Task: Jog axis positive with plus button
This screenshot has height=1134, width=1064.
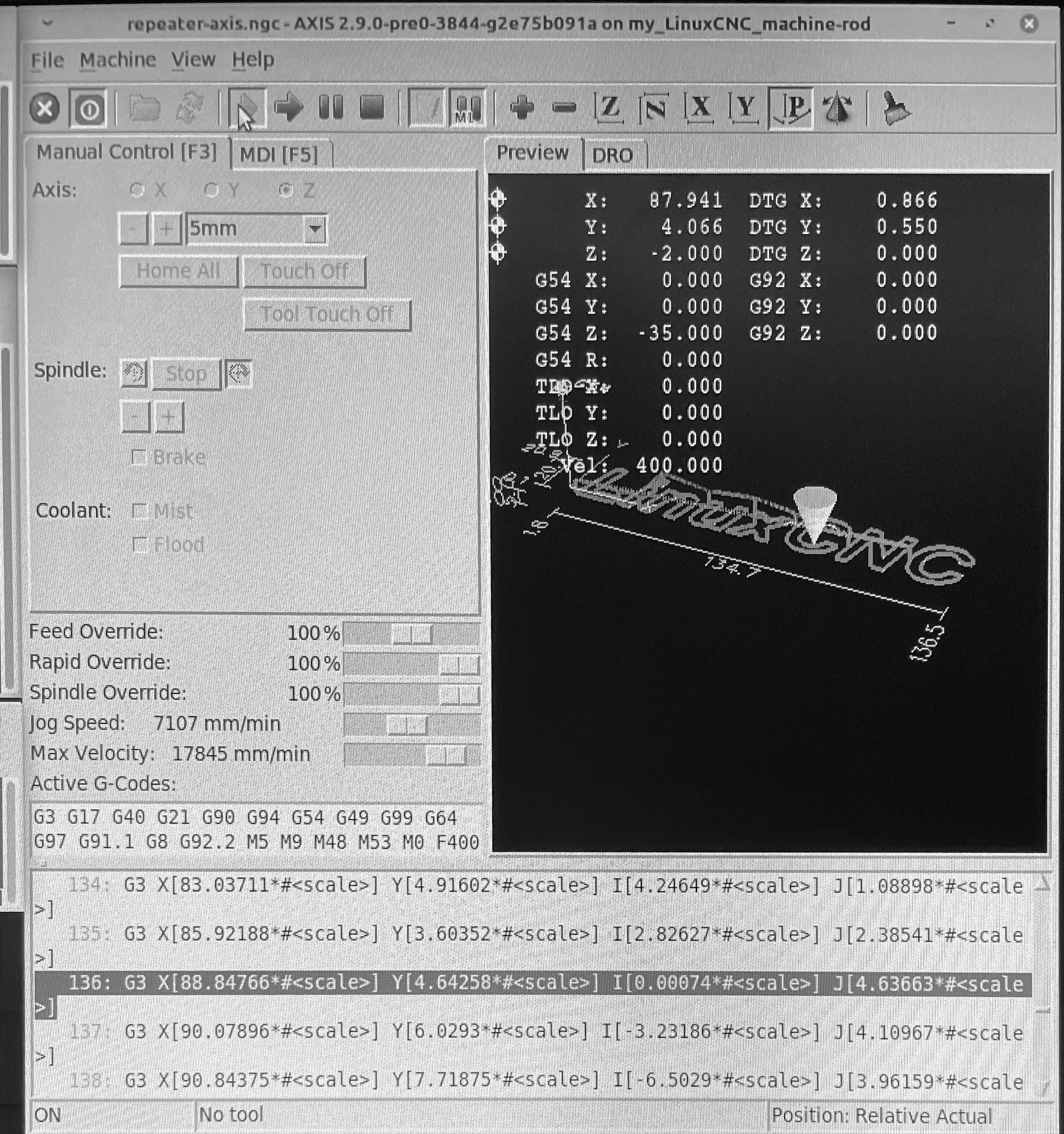Action: [167, 229]
